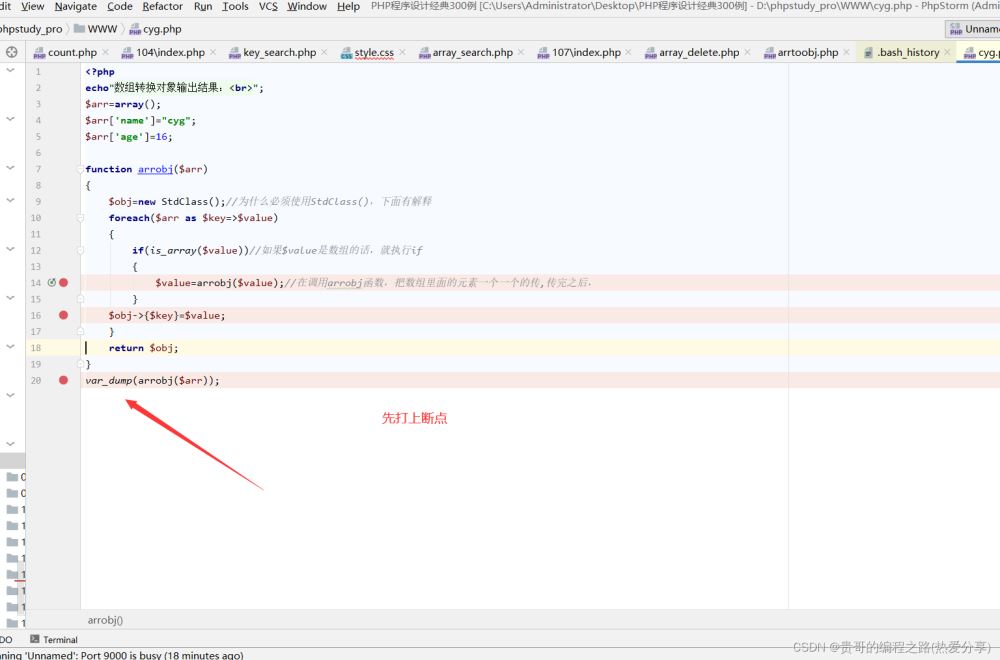Open the Navigate menu
The height and width of the screenshot is (660, 1000).
[x=75, y=6]
